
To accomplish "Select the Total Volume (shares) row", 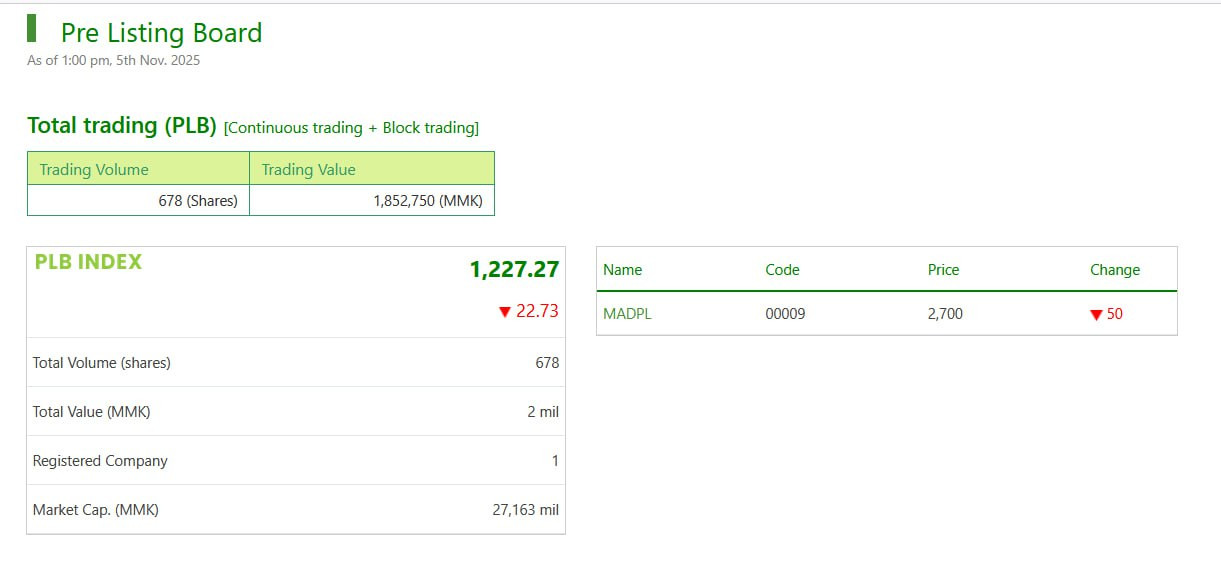I will pos(296,363).
